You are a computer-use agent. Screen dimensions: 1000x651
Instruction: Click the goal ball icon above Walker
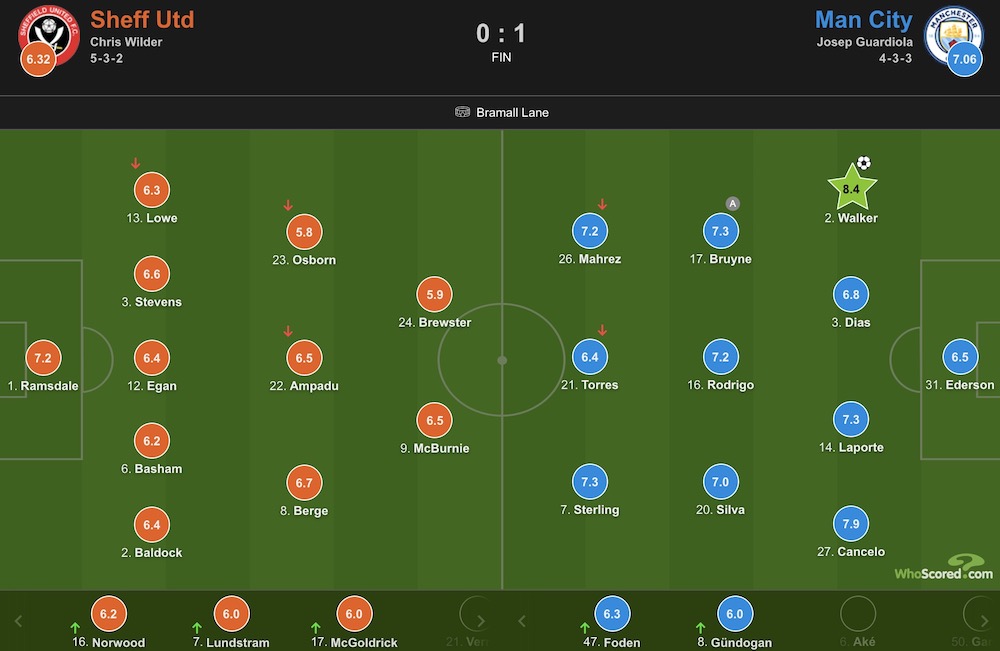[864, 163]
